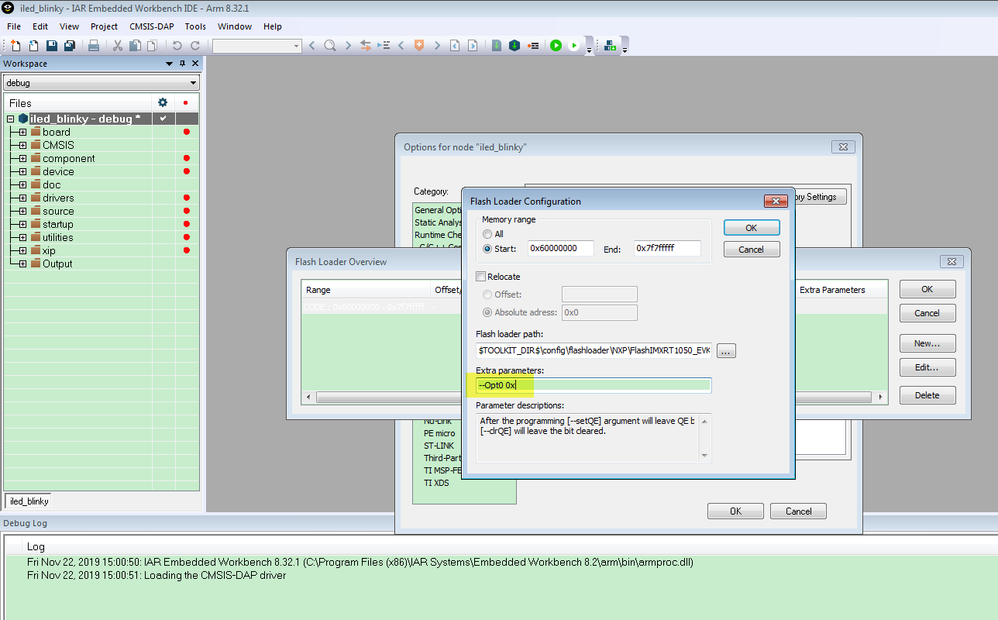Click the End address input field
The height and width of the screenshot is (620, 998).
click(667, 248)
